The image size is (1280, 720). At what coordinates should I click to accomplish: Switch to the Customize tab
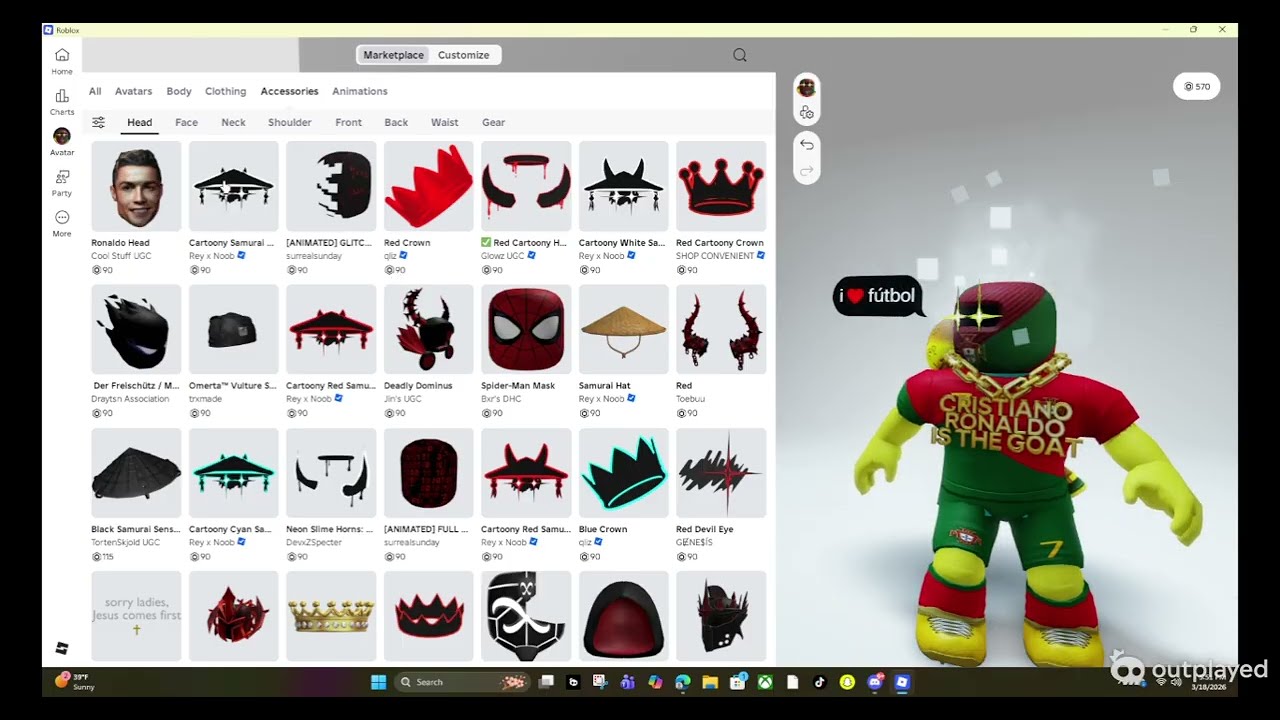click(464, 55)
